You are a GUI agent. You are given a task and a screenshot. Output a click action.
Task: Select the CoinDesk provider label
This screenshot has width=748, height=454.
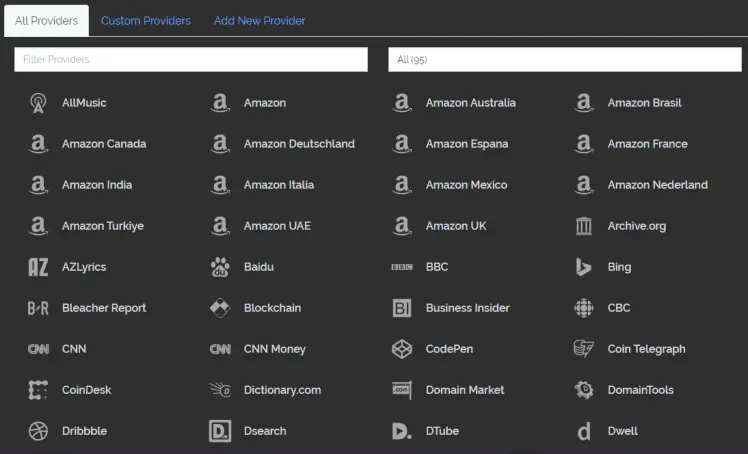[x=86, y=390]
